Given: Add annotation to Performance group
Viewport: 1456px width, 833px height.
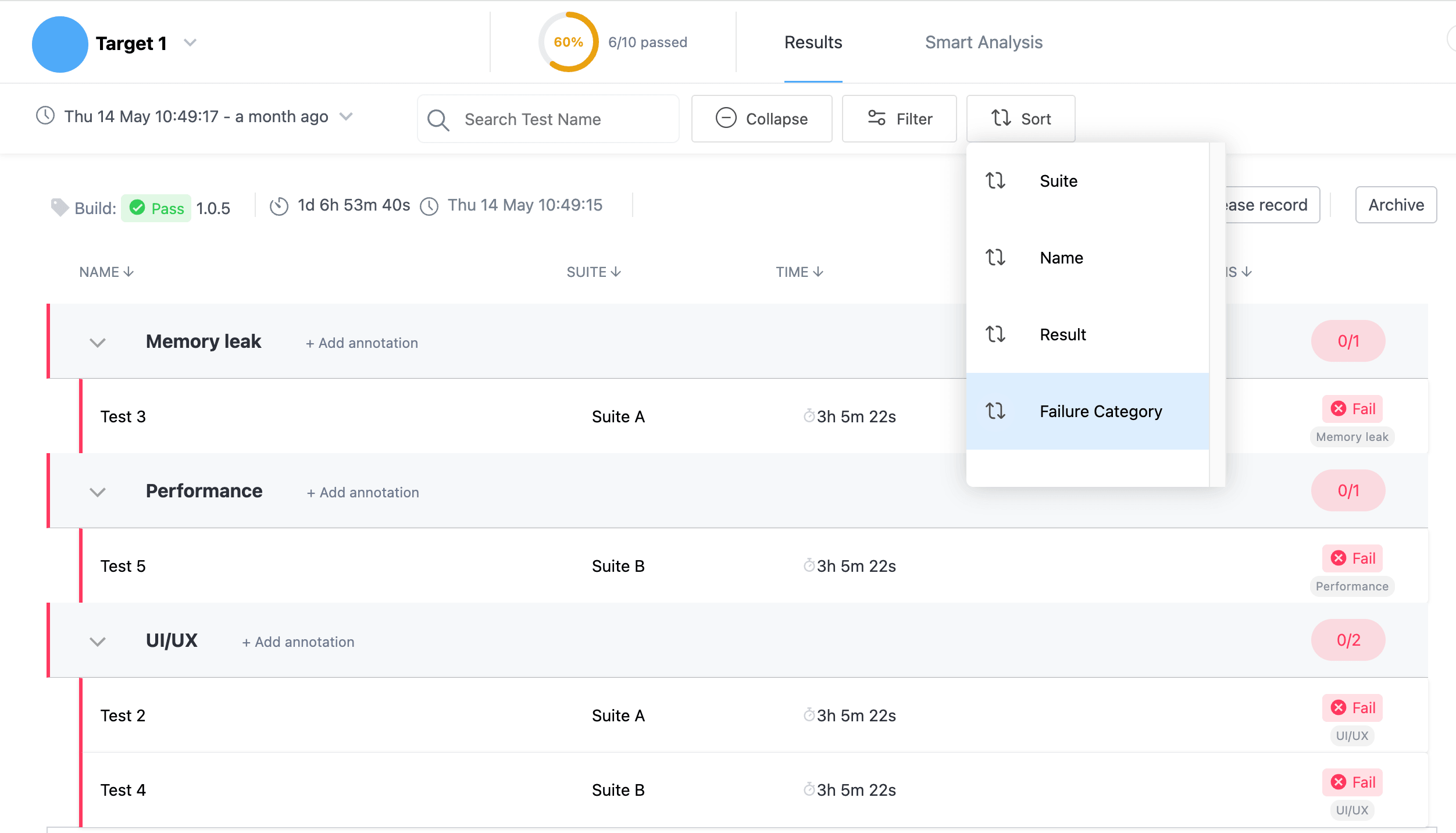Looking at the screenshot, I should tap(363, 493).
